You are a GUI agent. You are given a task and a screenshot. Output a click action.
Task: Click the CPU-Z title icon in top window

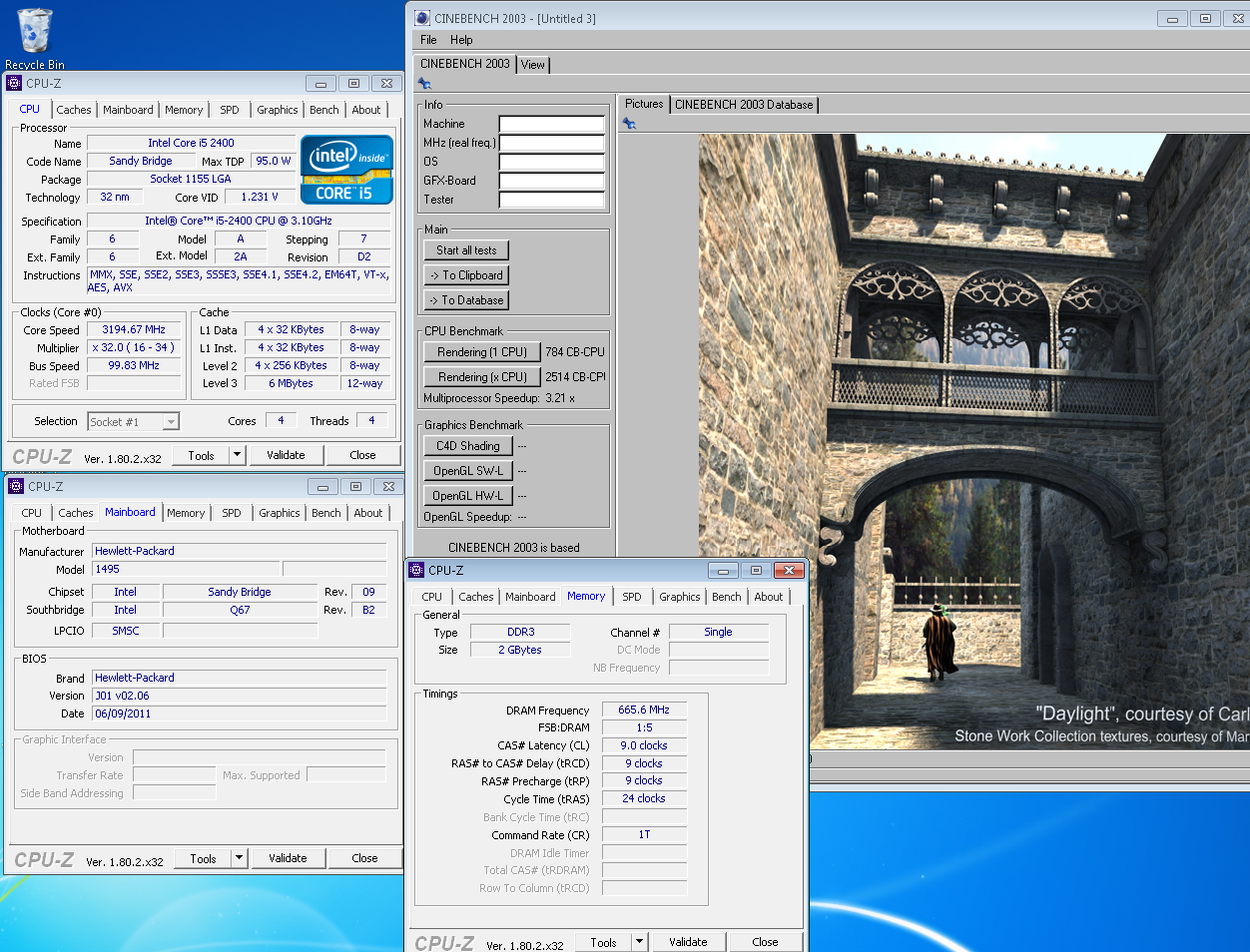14,83
